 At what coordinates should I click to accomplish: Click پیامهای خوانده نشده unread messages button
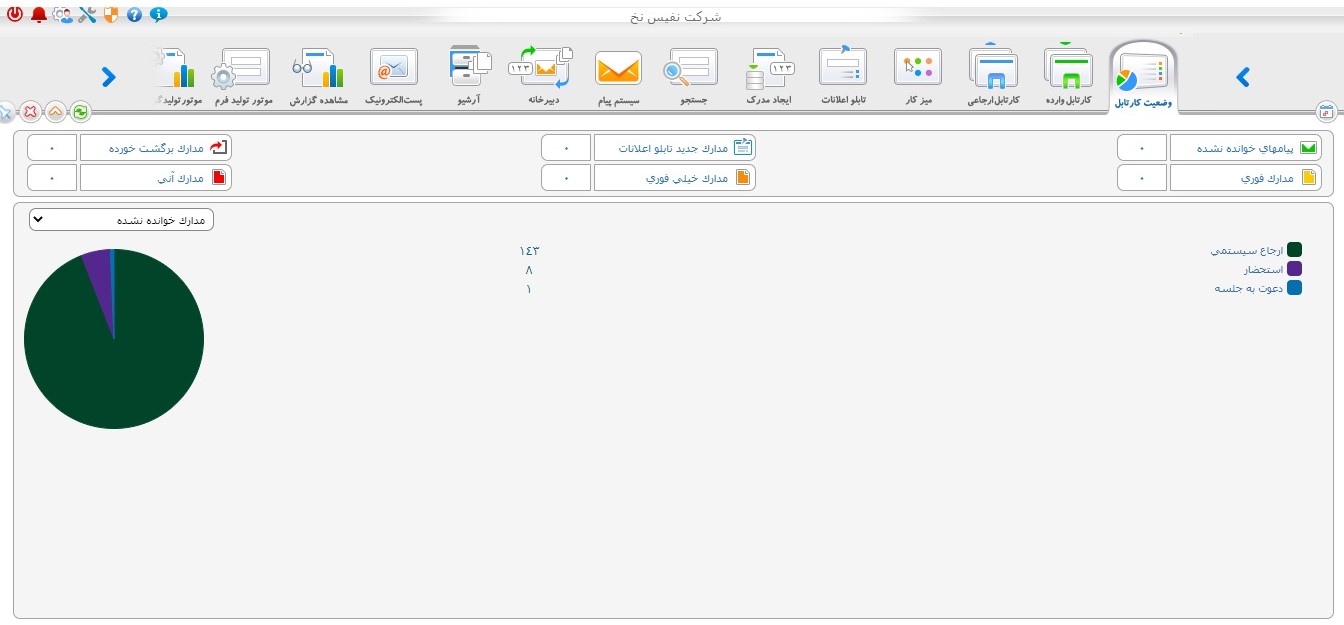click(1246, 148)
